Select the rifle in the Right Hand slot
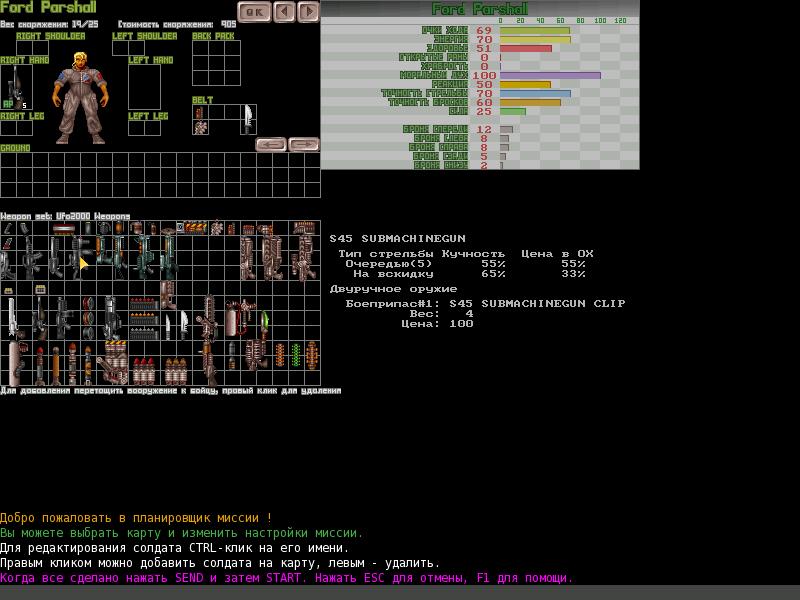800x600 pixels. click(13, 88)
